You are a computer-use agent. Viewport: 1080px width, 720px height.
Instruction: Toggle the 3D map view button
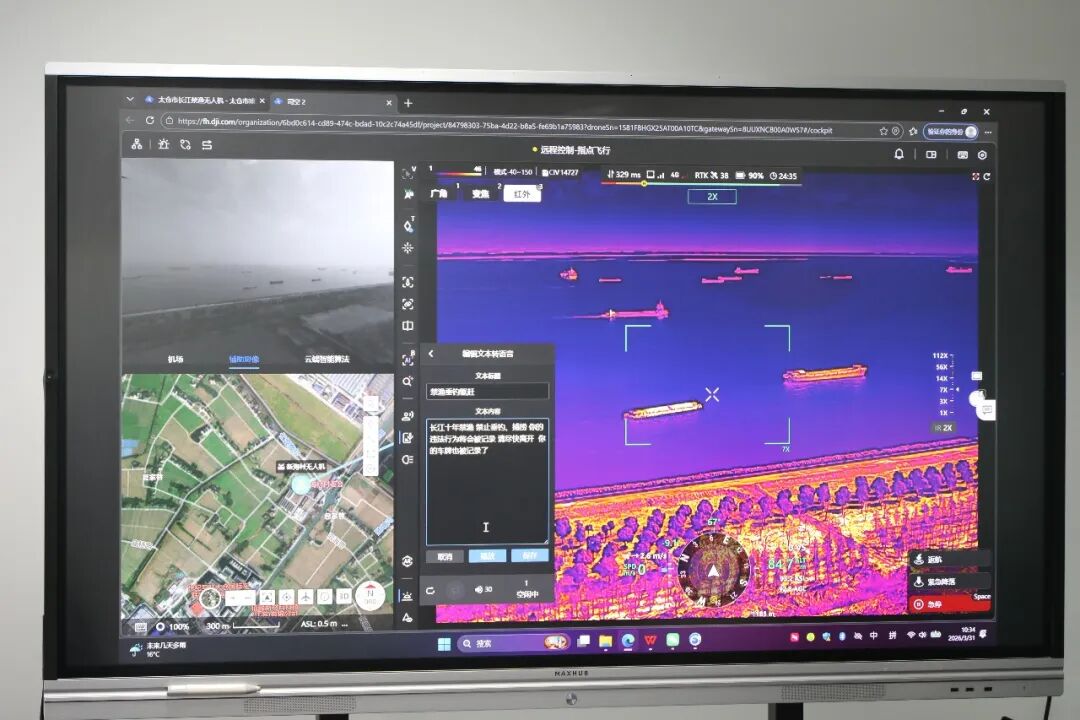tap(343, 597)
